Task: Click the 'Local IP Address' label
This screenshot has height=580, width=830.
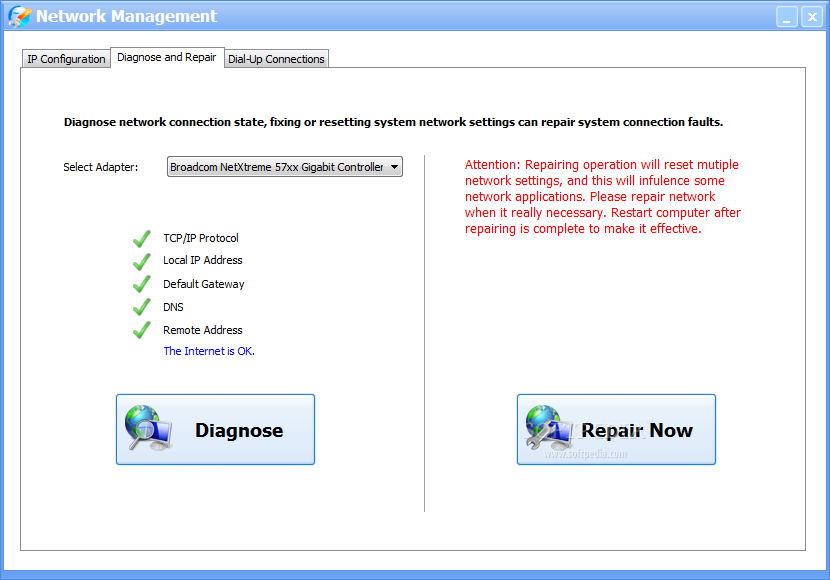Action: (203, 260)
